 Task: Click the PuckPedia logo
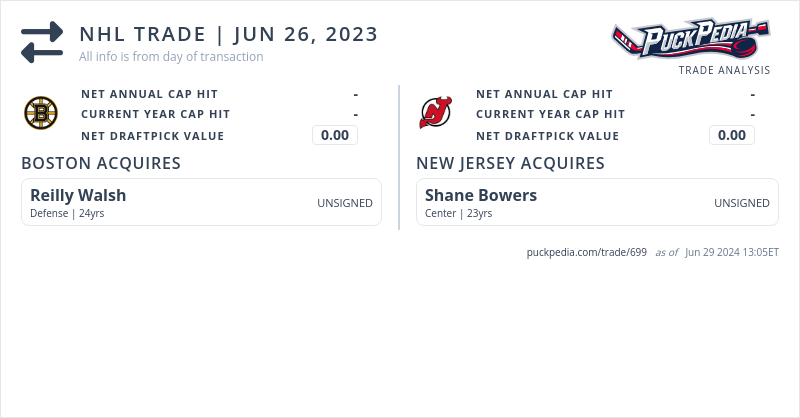click(690, 40)
